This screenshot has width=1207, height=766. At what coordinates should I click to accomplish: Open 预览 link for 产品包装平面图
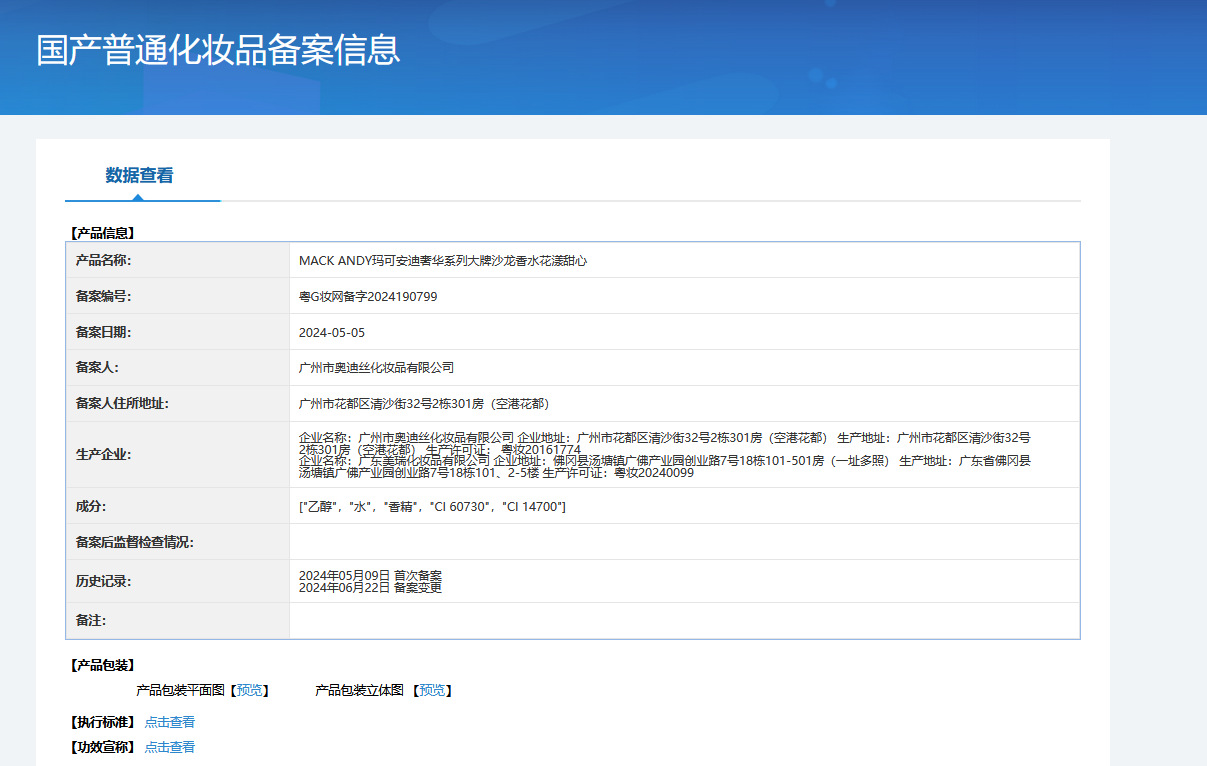point(250,690)
